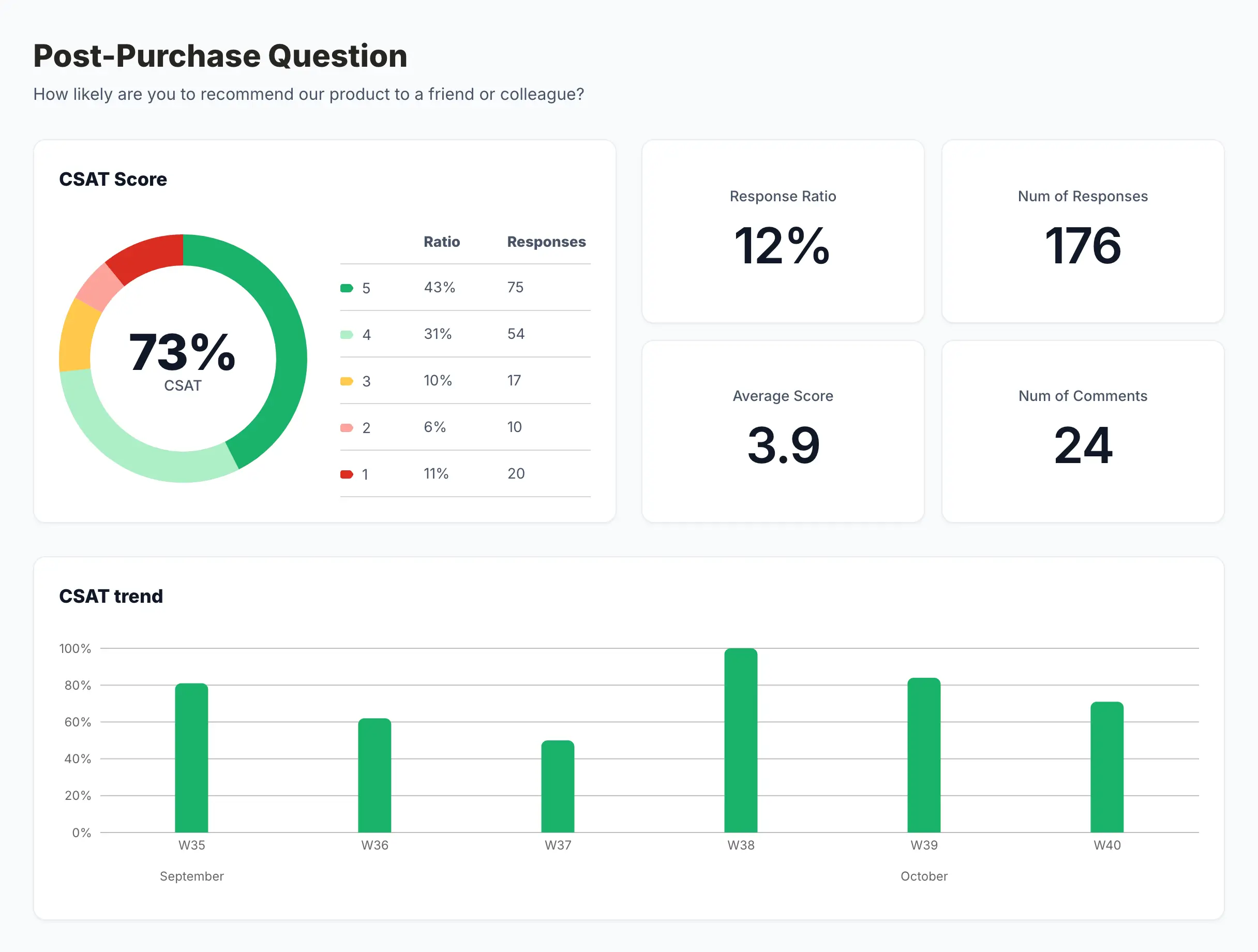Click the 54 responses cell
The height and width of the screenshot is (952, 1258).
[x=516, y=334]
